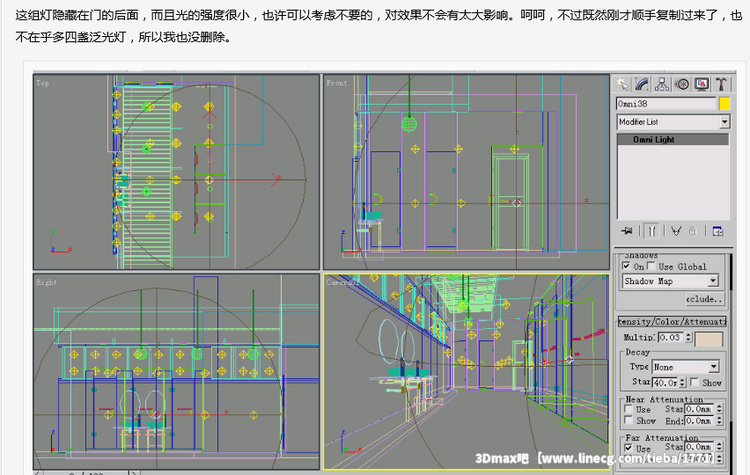The width and height of the screenshot is (750, 475).
Task: Click the Pin Stack icon
Action: pos(627,231)
